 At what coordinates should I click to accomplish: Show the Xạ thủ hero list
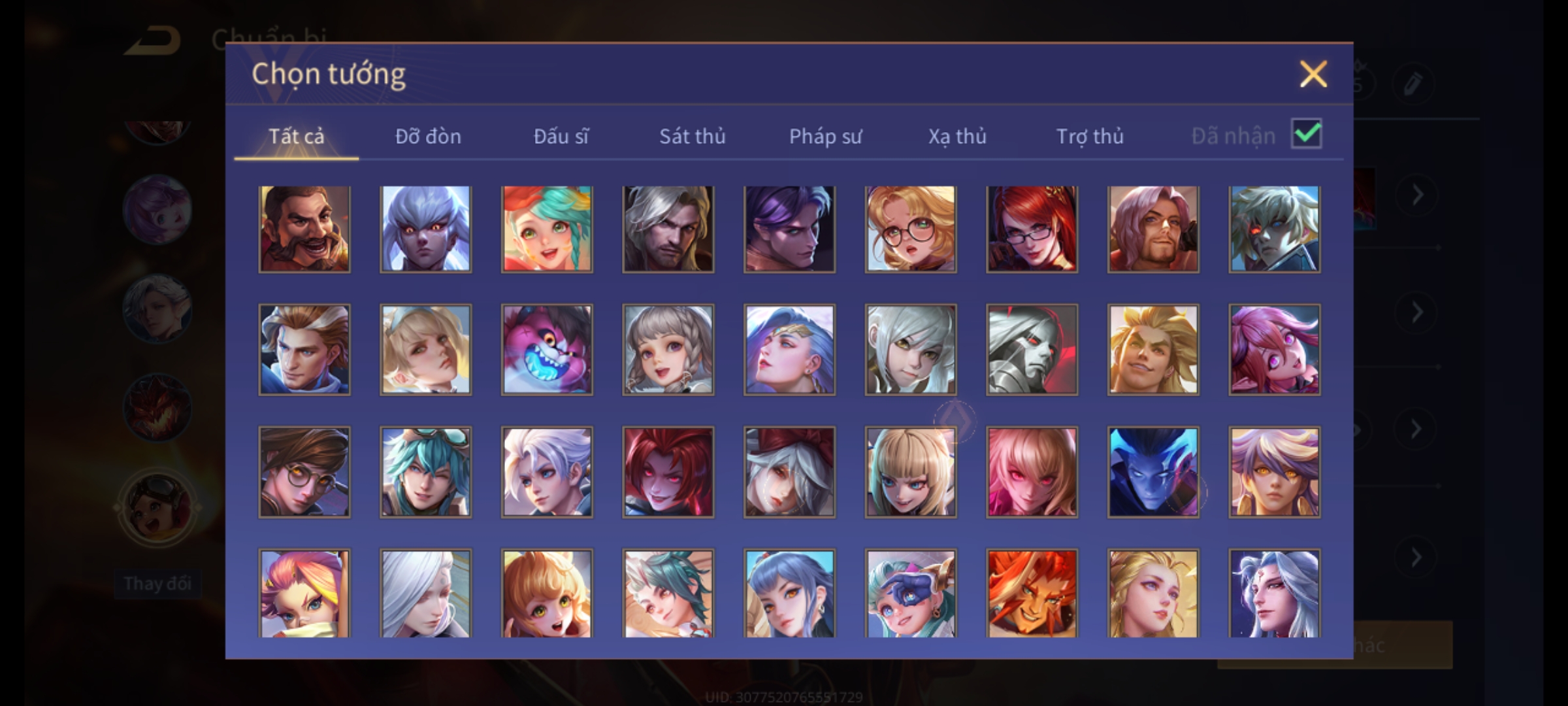(958, 136)
